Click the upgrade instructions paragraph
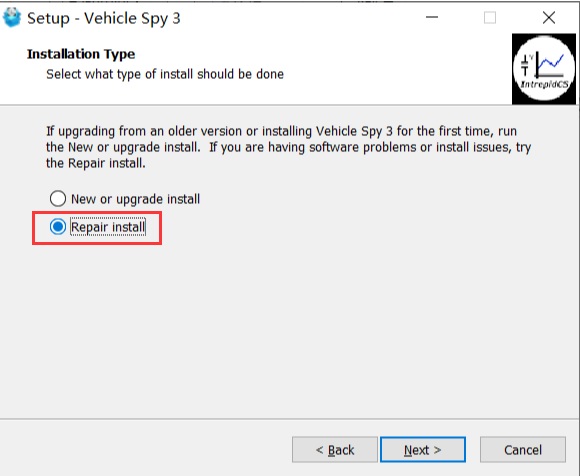 (289, 147)
